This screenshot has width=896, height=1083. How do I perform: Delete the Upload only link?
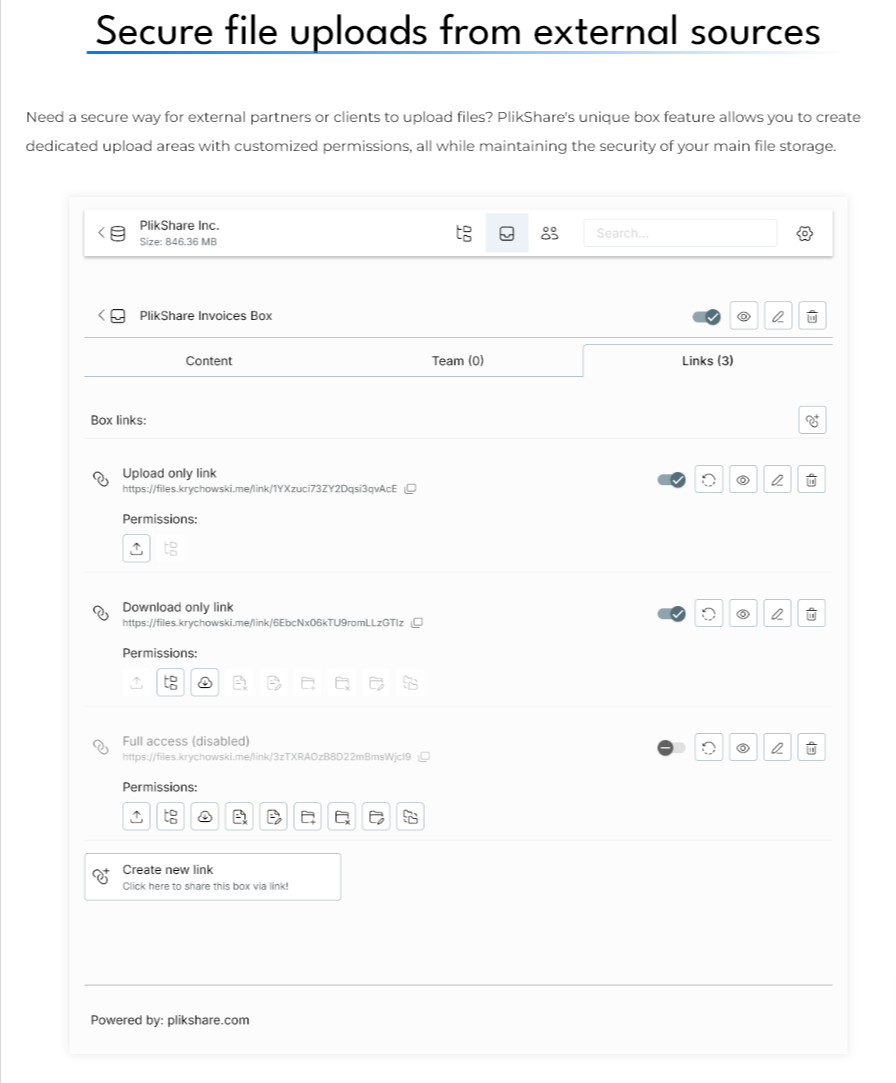(x=812, y=480)
